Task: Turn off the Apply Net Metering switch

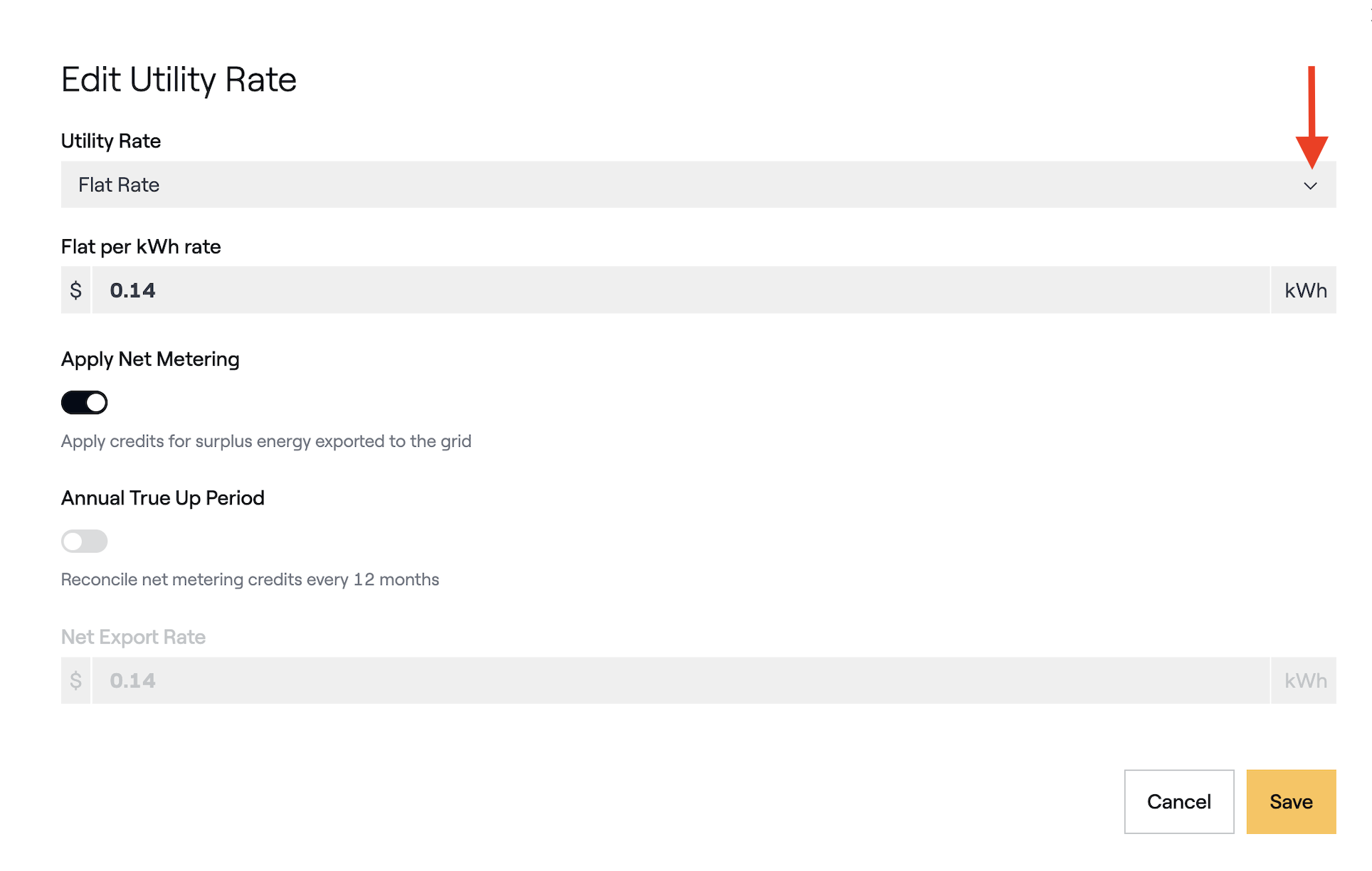Action: coord(84,403)
